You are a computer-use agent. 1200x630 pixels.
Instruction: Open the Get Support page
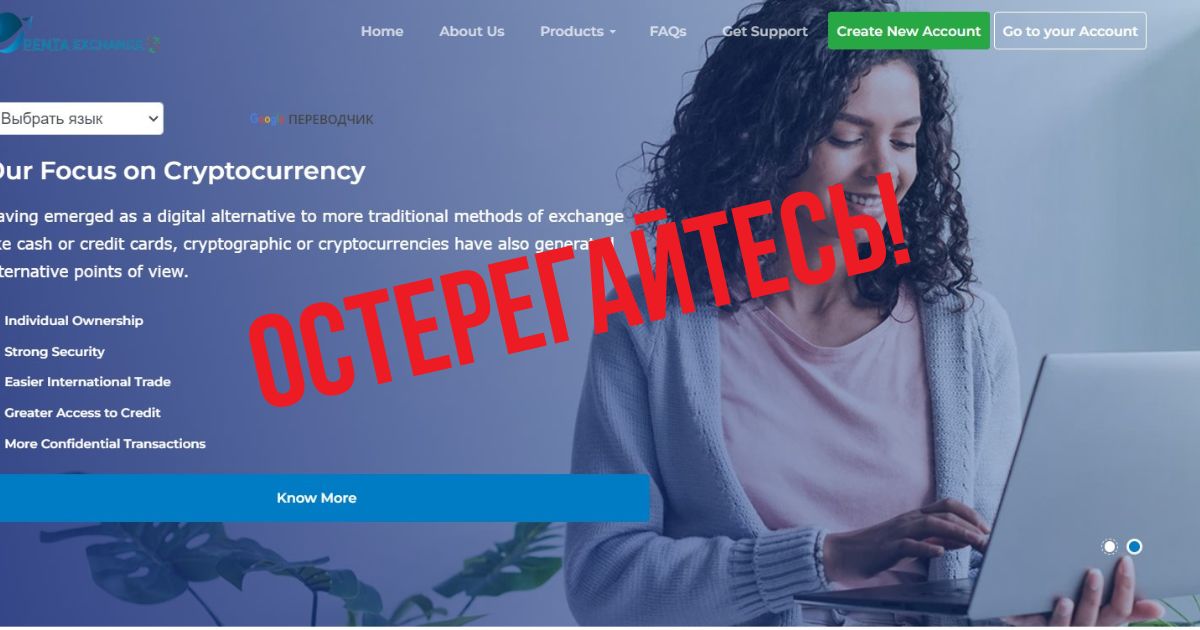(x=765, y=31)
